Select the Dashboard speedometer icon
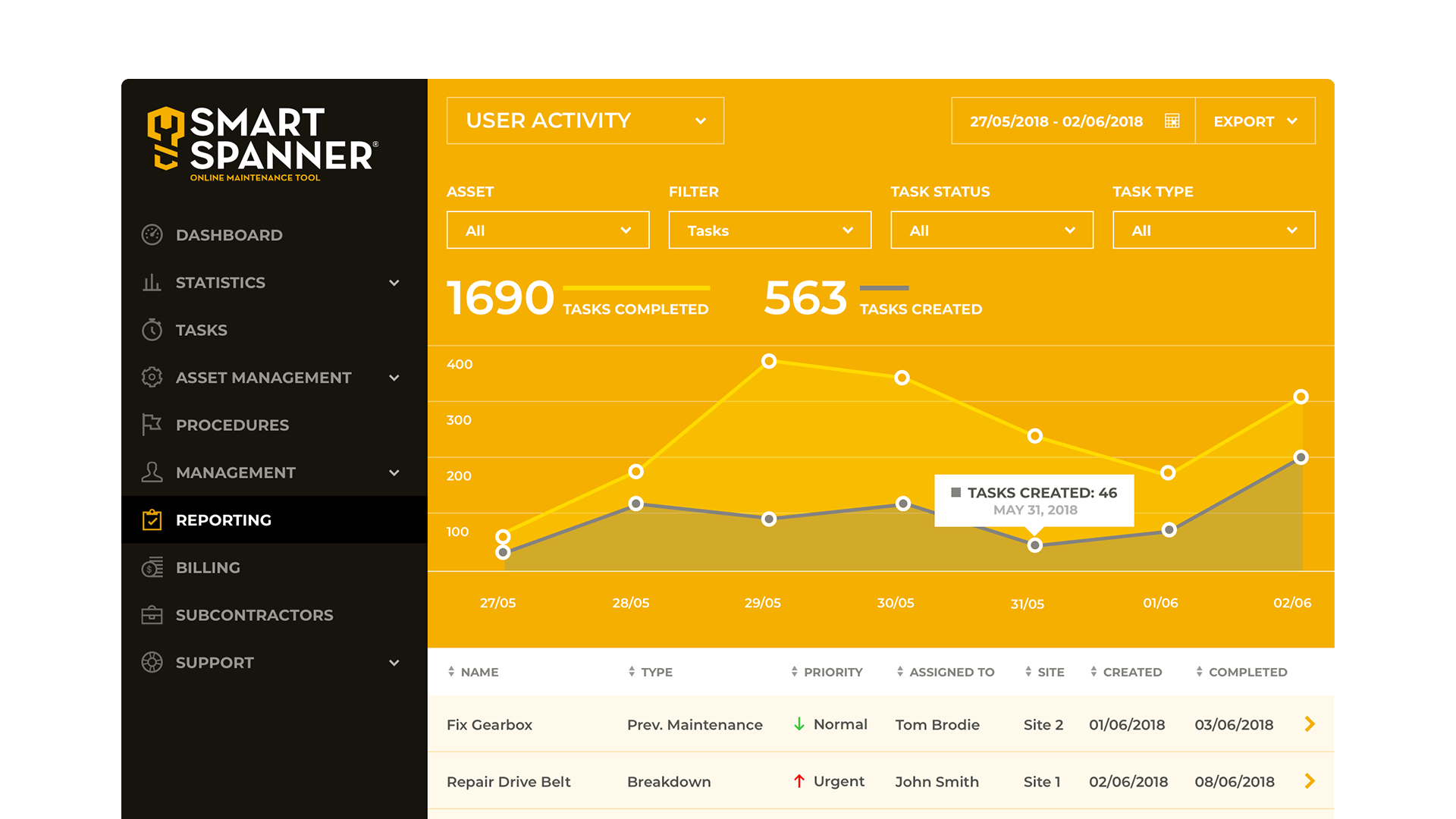 (152, 235)
